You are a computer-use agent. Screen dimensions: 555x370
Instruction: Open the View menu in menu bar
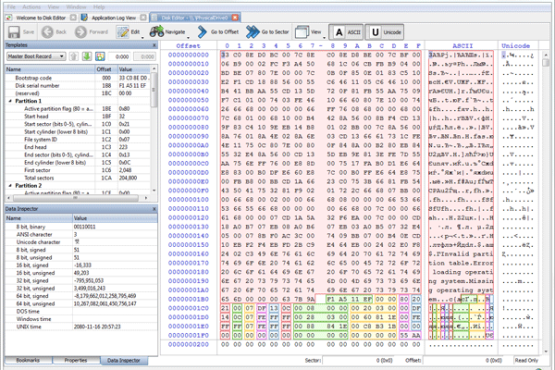pyautogui.click(x=53, y=7)
